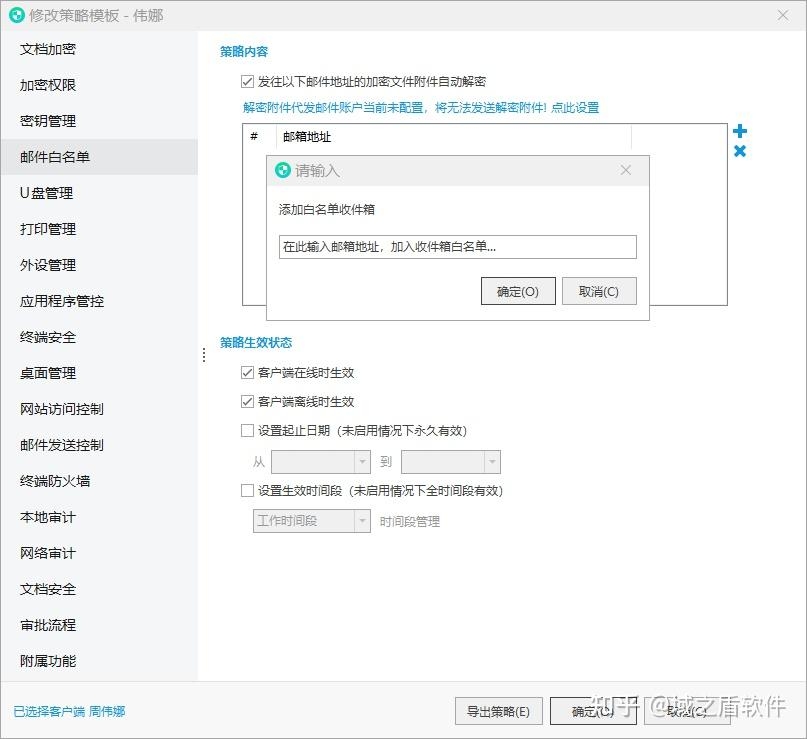
Task: Click 导出策略(E) button
Action: tap(498, 711)
